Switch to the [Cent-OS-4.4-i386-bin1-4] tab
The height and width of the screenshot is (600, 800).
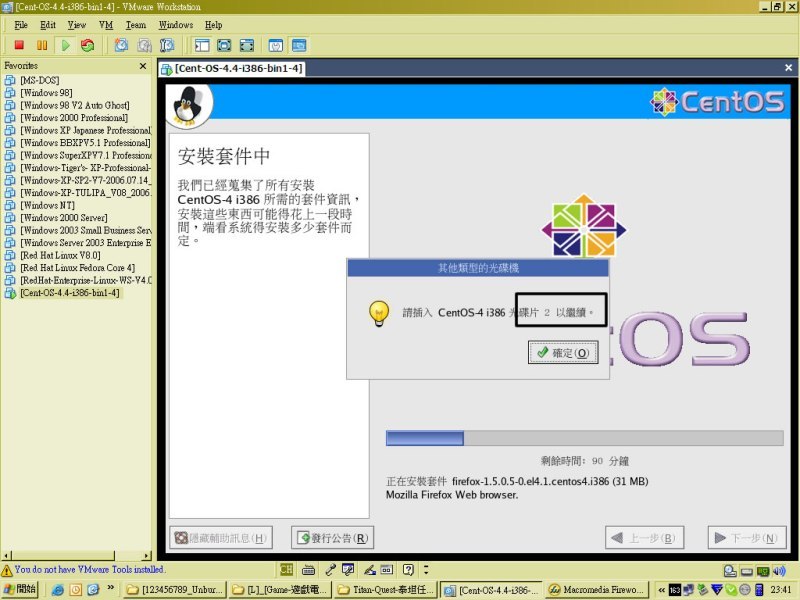[x=232, y=68]
